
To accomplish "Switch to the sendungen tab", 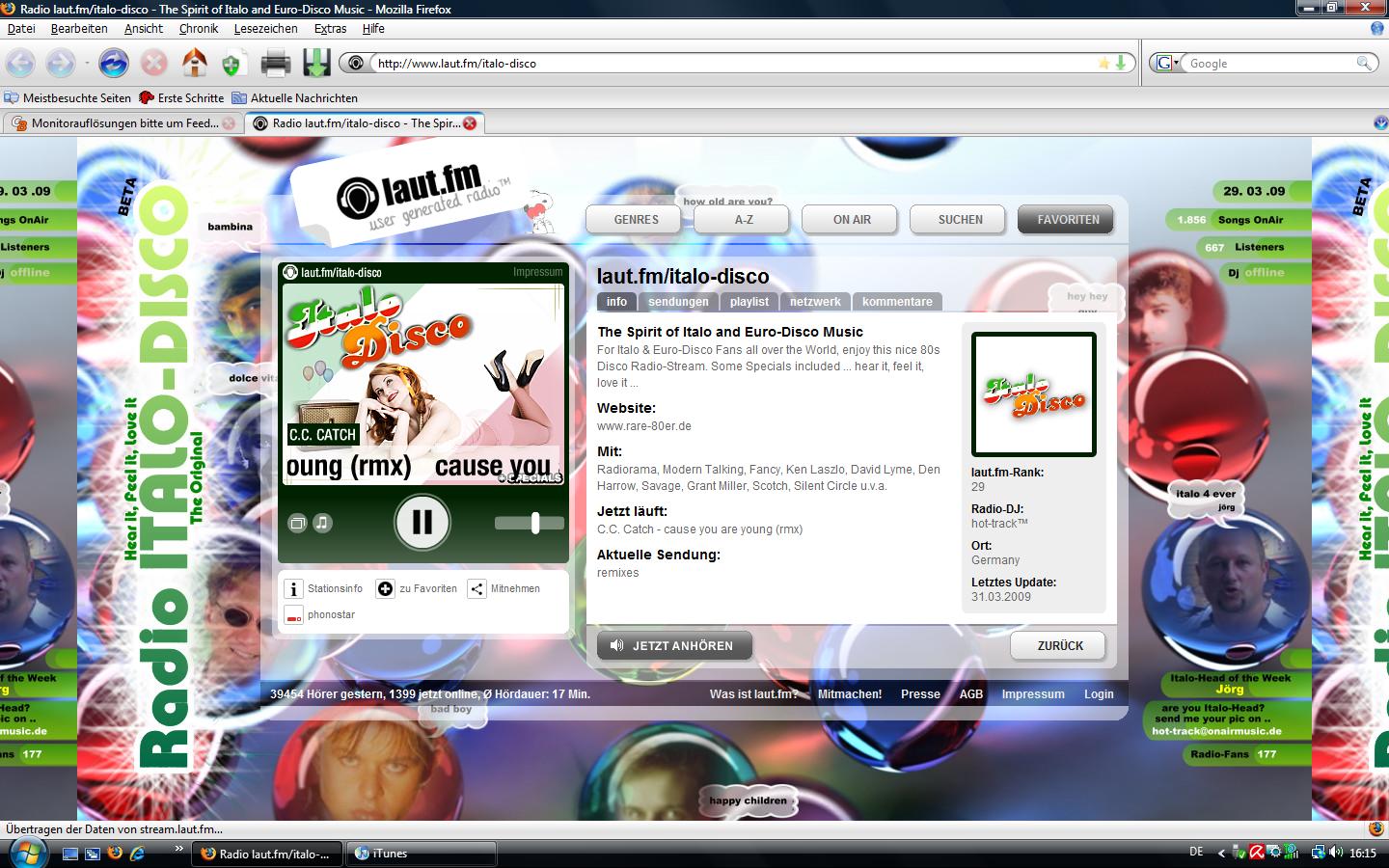I will [678, 302].
